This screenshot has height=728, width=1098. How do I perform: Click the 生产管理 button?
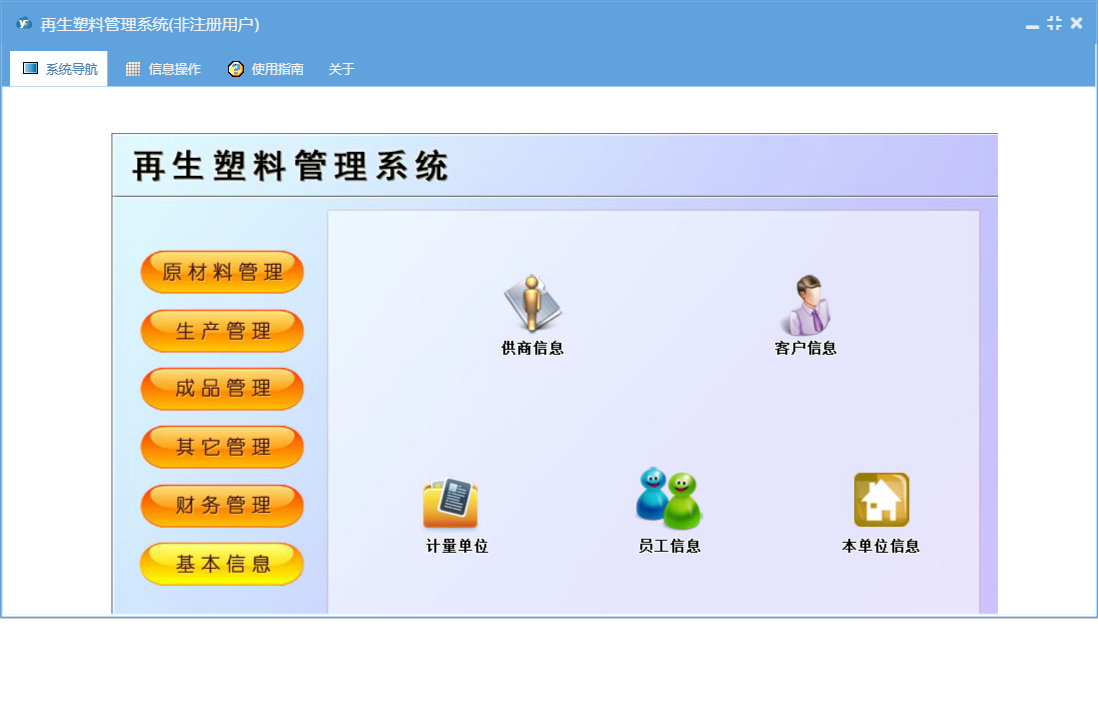click(222, 330)
